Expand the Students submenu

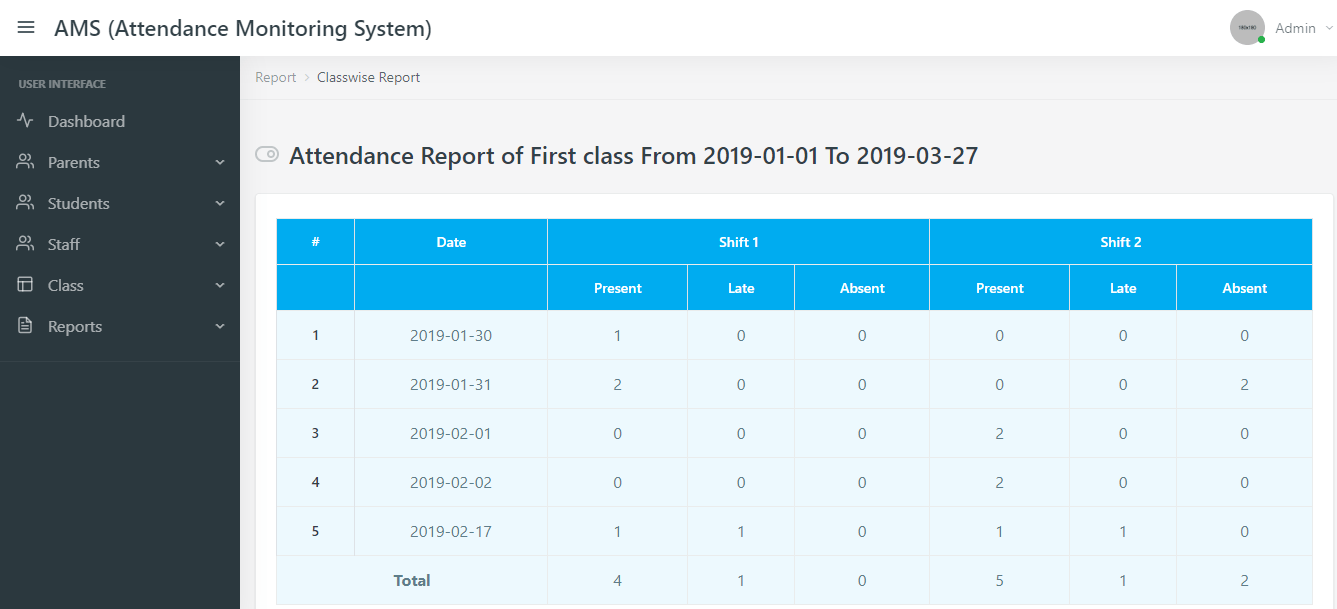(220, 202)
